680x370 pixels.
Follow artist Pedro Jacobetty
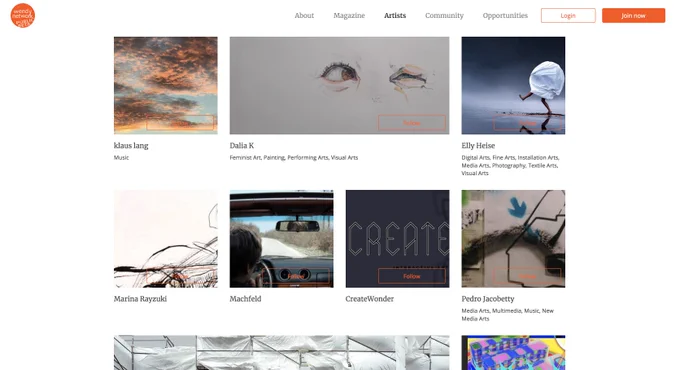click(527, 276)
